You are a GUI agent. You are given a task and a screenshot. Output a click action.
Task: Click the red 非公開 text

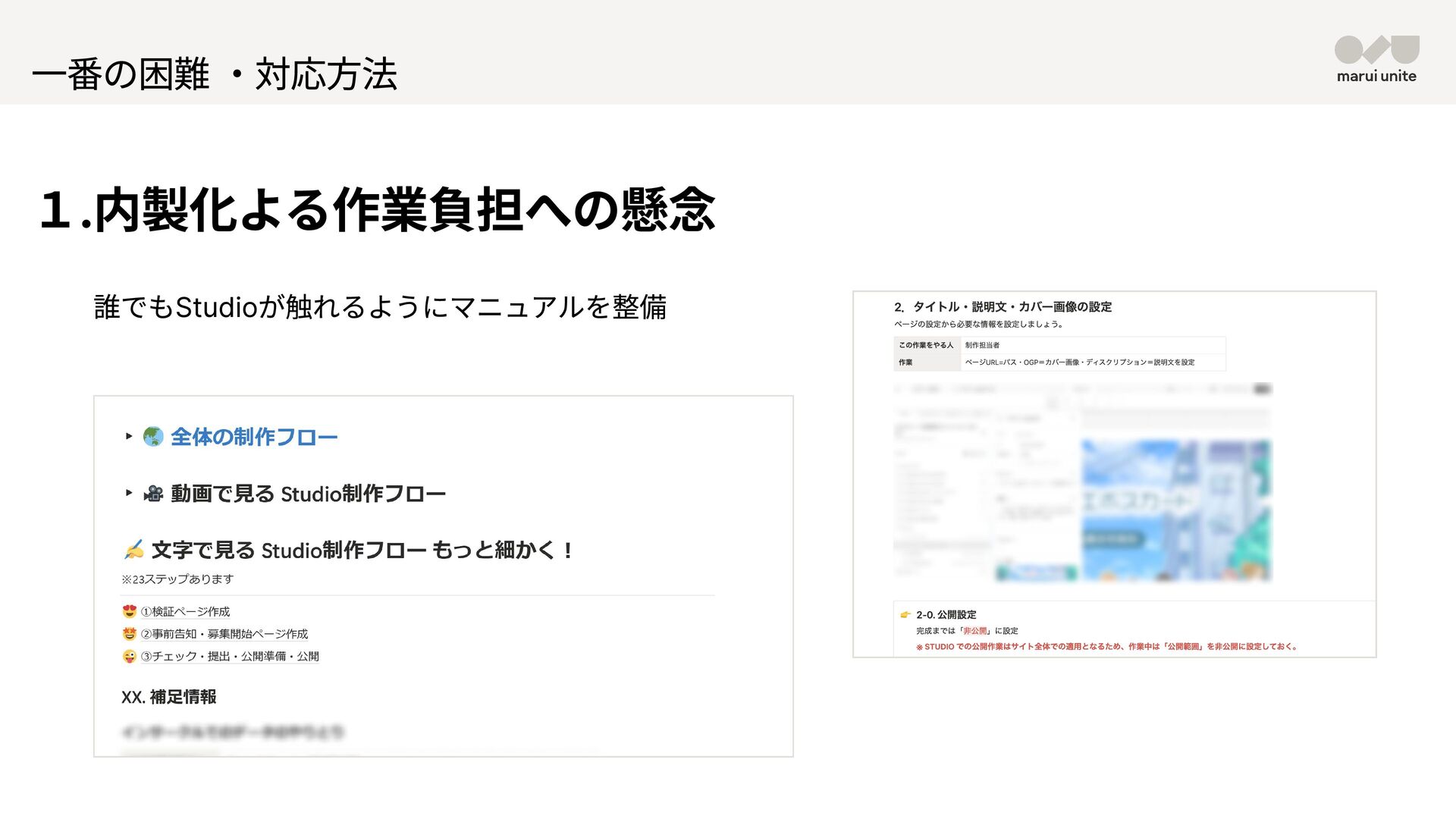[974, 631]
